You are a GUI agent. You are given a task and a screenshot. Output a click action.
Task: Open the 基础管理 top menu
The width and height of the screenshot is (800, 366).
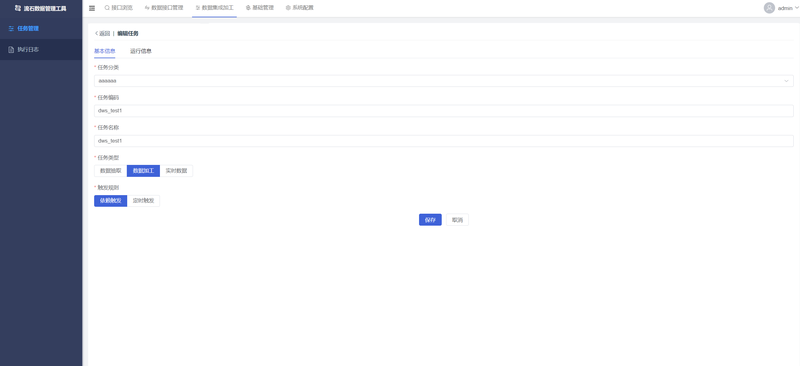[260, 8]
